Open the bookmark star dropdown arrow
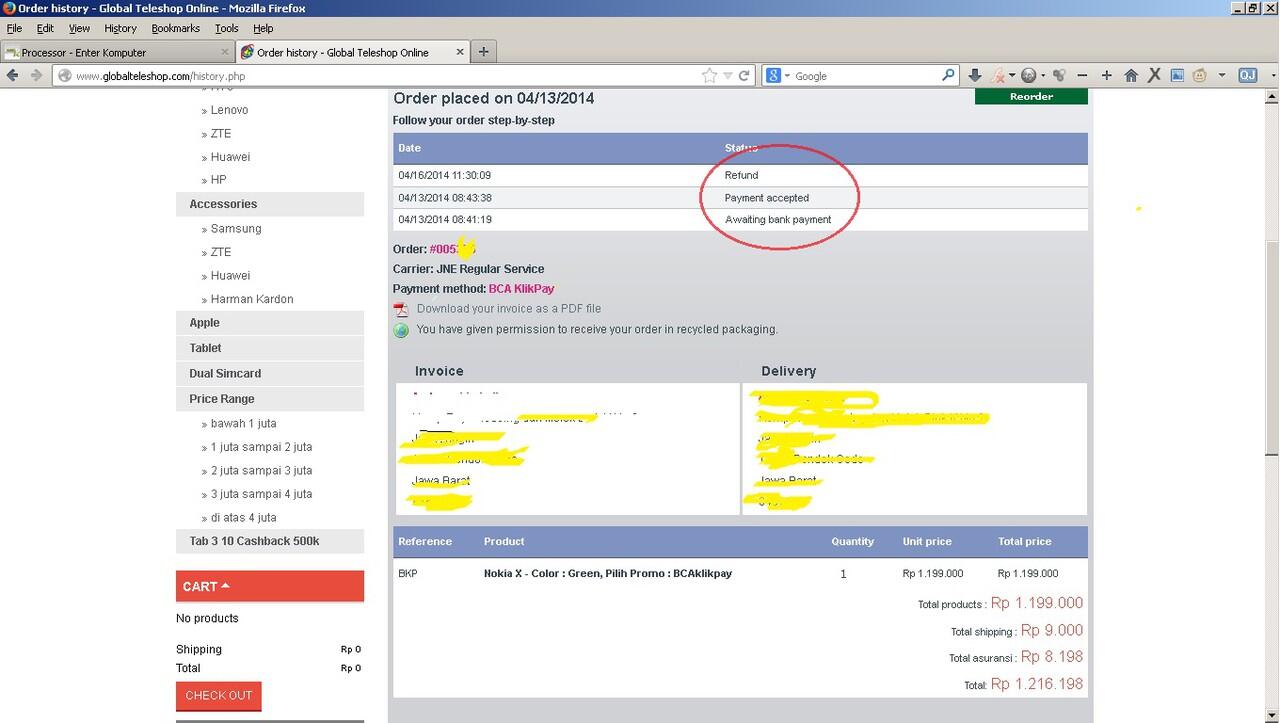 click(728, 75)
